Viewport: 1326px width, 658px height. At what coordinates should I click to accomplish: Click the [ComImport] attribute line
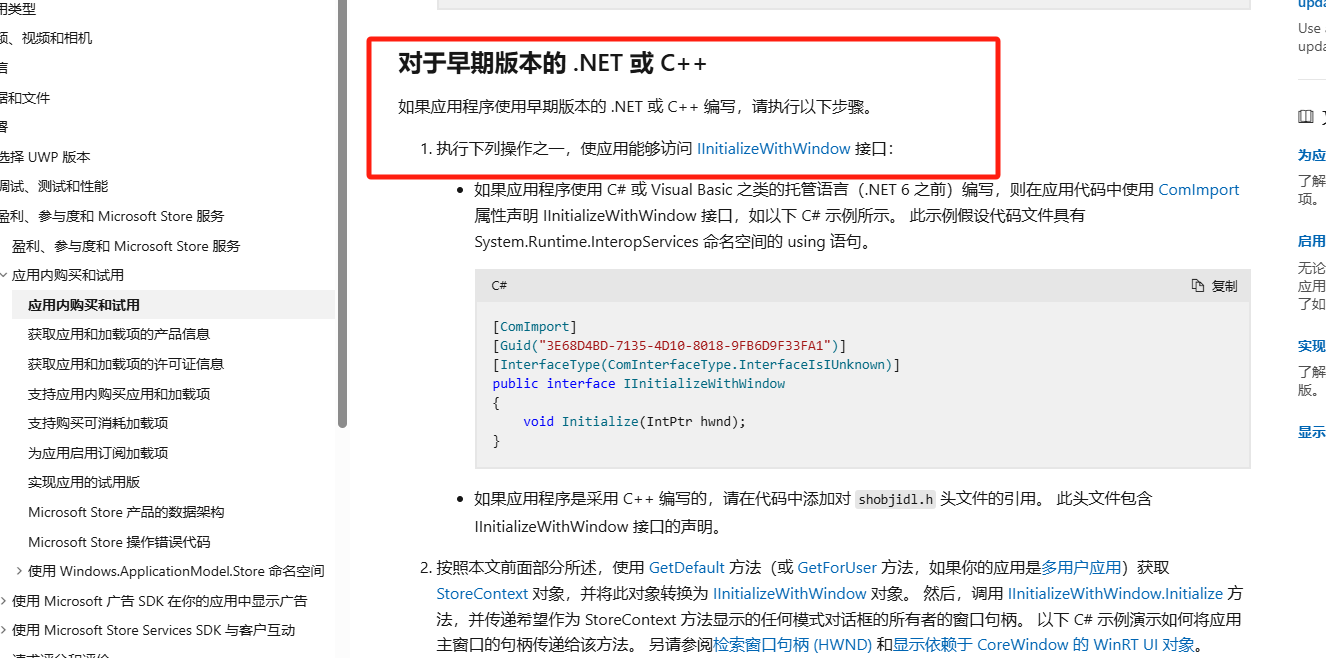click(x=535, y=327)
